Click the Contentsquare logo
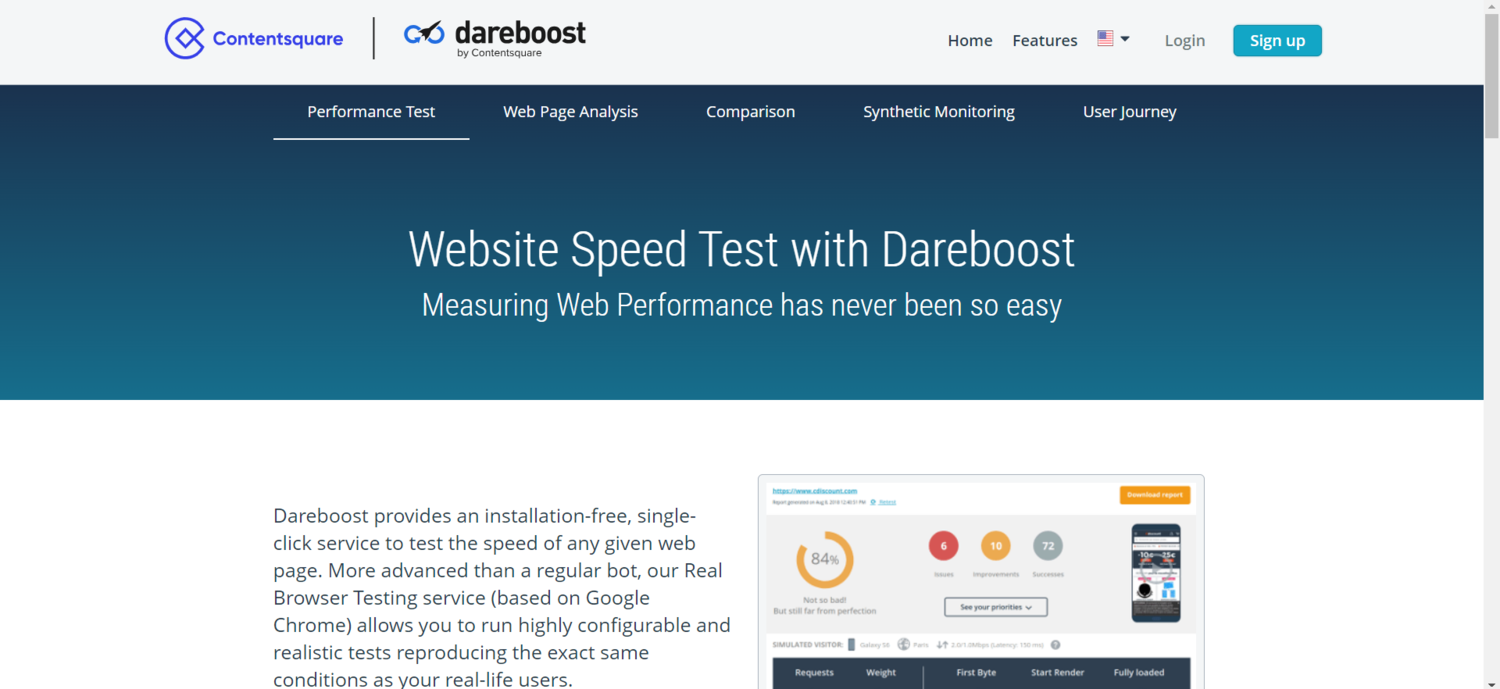 [x=254, y=39]
